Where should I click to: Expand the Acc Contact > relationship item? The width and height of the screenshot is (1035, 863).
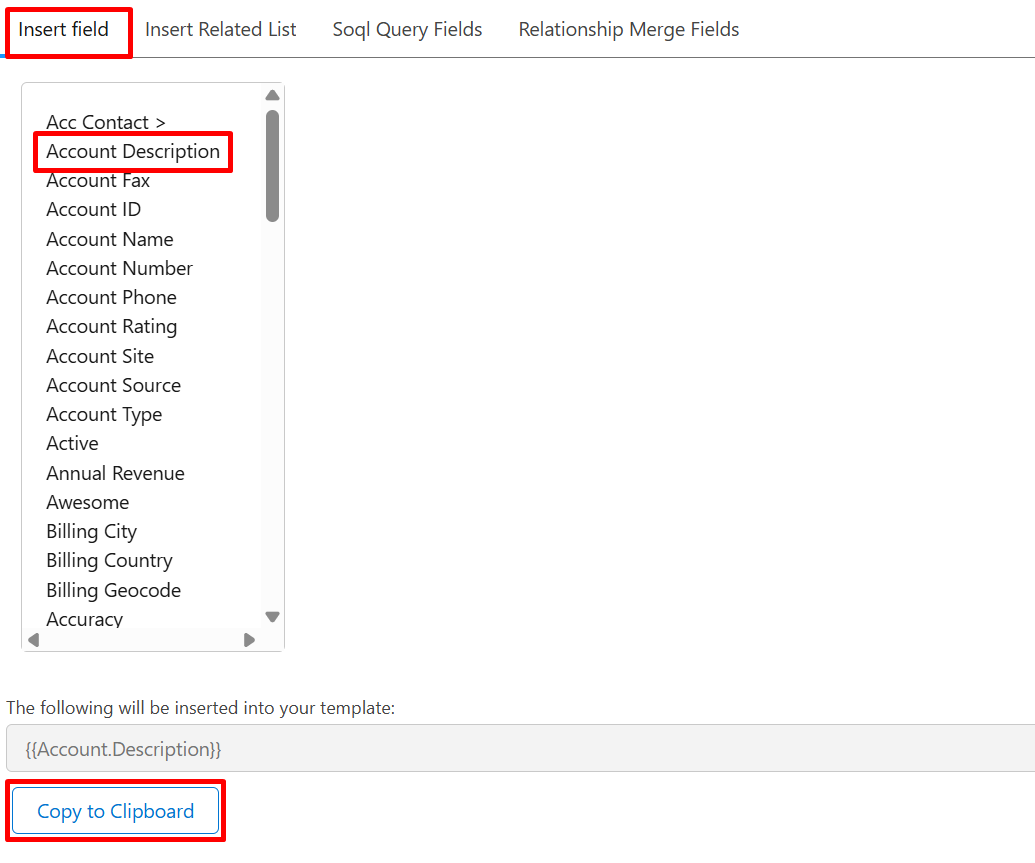click(105, 122)
